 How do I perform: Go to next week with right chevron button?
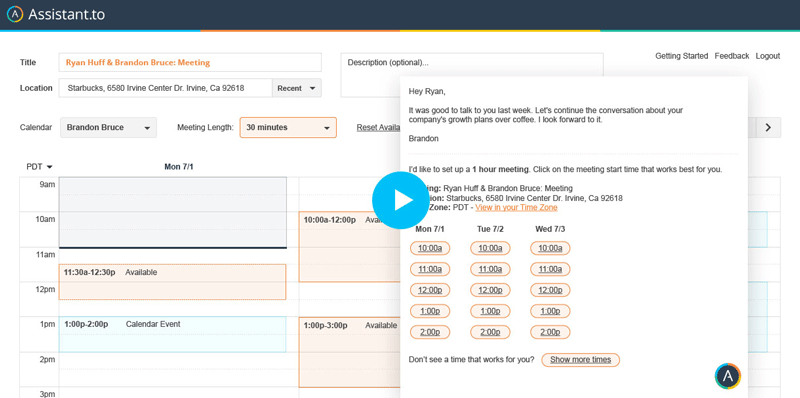(x=768, y=128)
